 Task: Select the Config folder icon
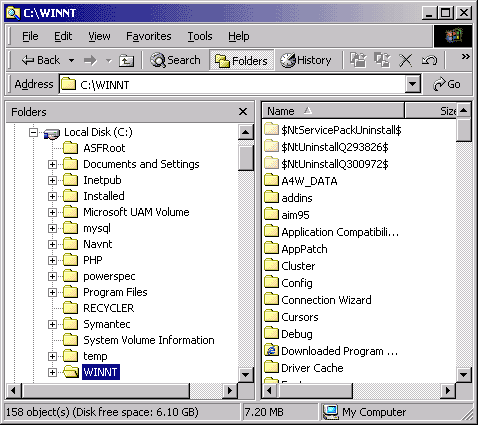point(271,282)
